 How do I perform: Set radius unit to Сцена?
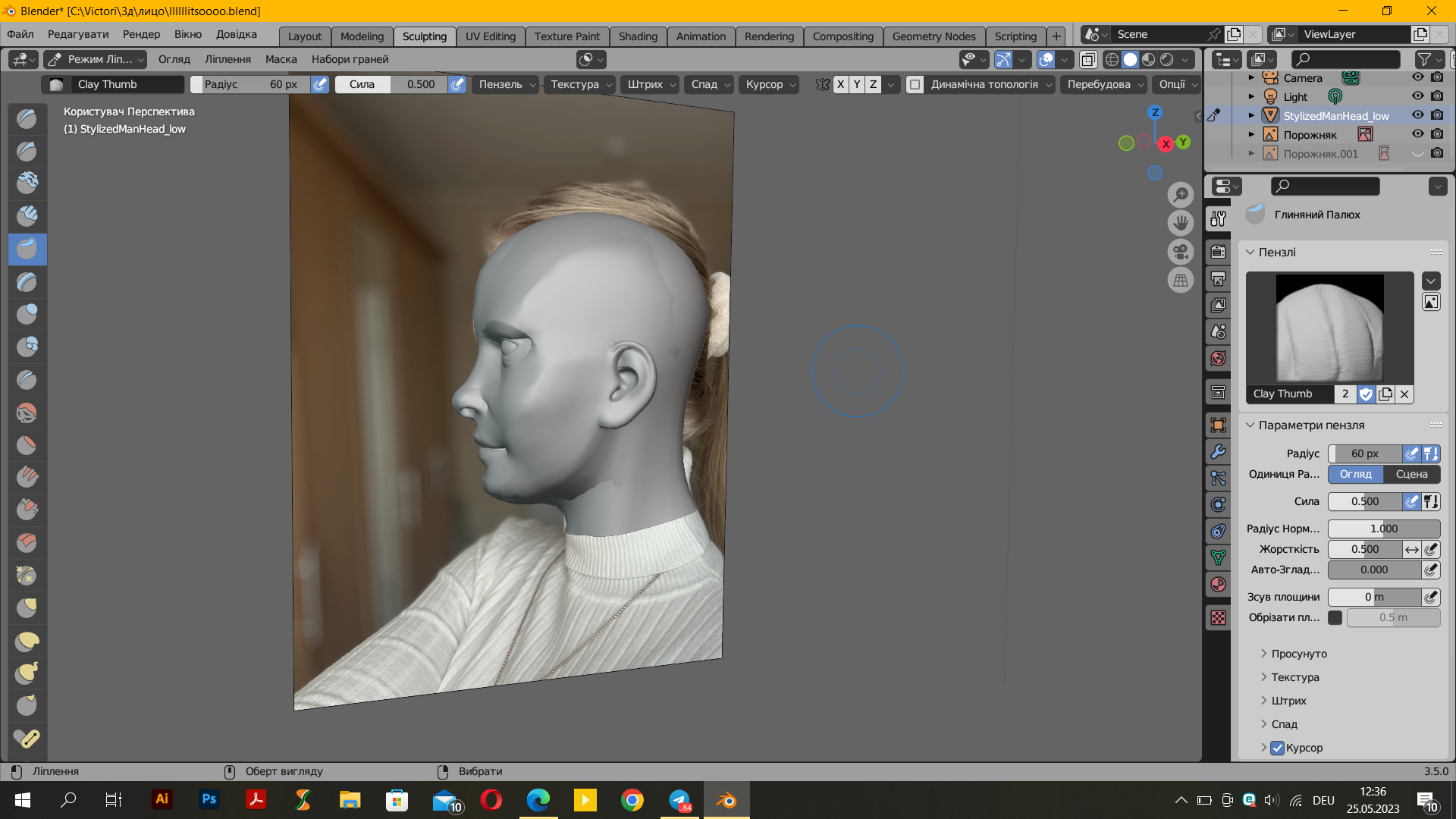tap(1411, 474)
